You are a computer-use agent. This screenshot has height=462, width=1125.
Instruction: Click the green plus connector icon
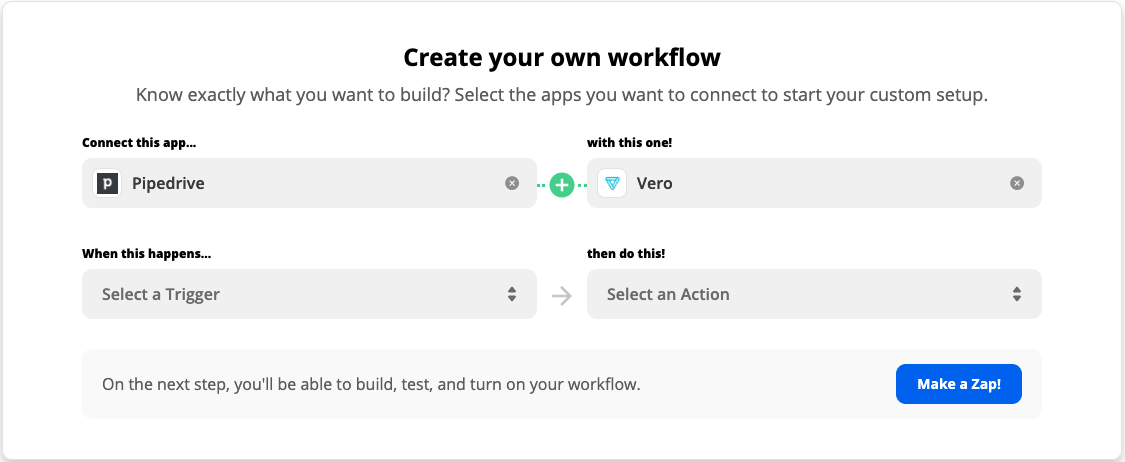[x=562, y=184]
